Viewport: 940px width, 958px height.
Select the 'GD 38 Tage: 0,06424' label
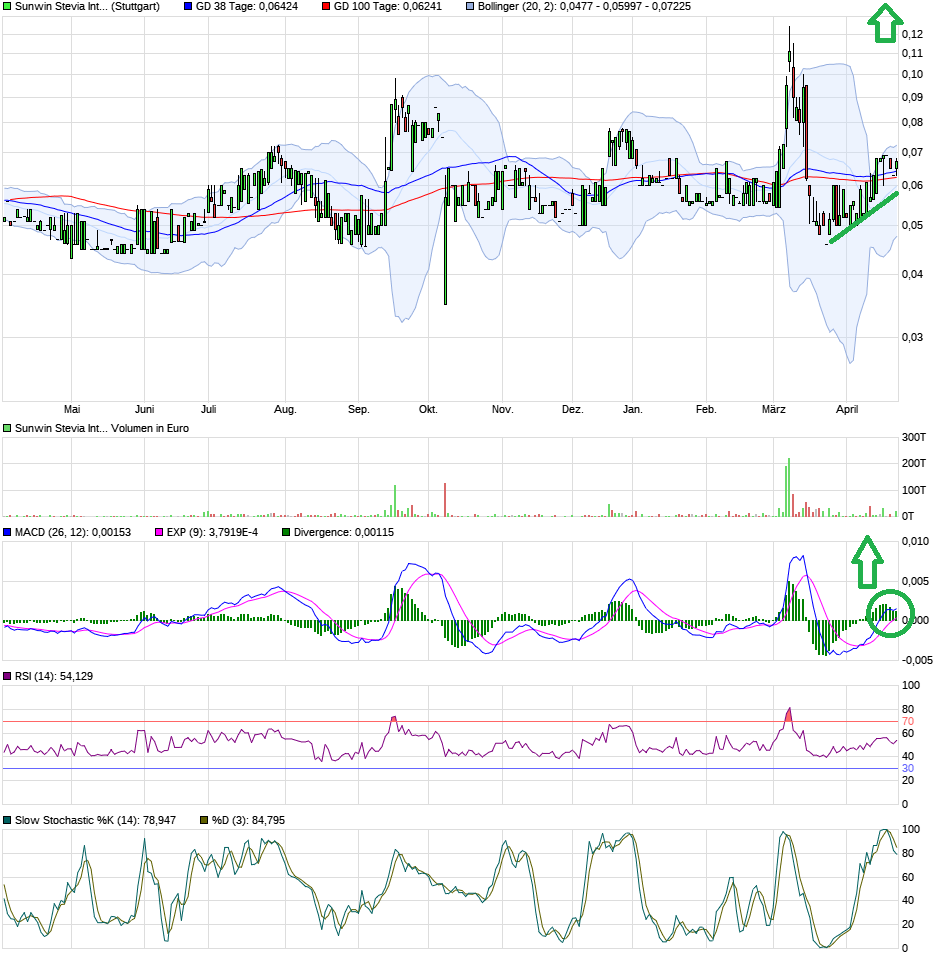pyautogui.click(x=247, y=7)
